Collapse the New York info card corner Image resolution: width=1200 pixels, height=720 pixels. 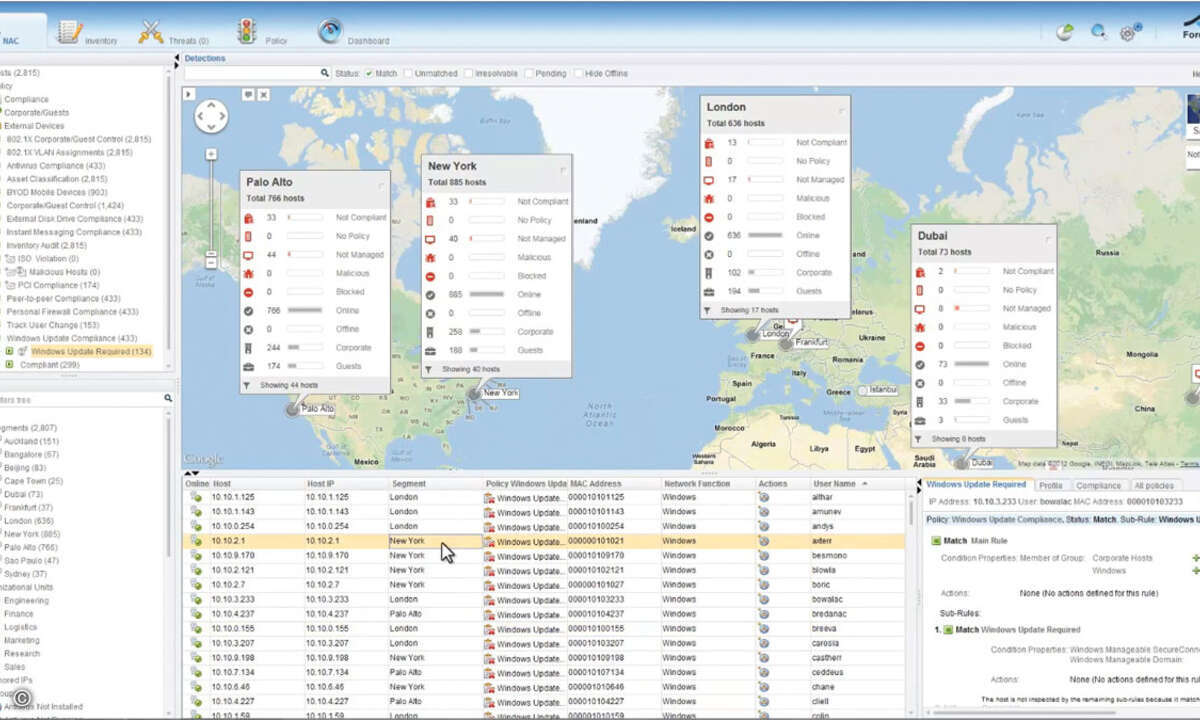(563, 169)
